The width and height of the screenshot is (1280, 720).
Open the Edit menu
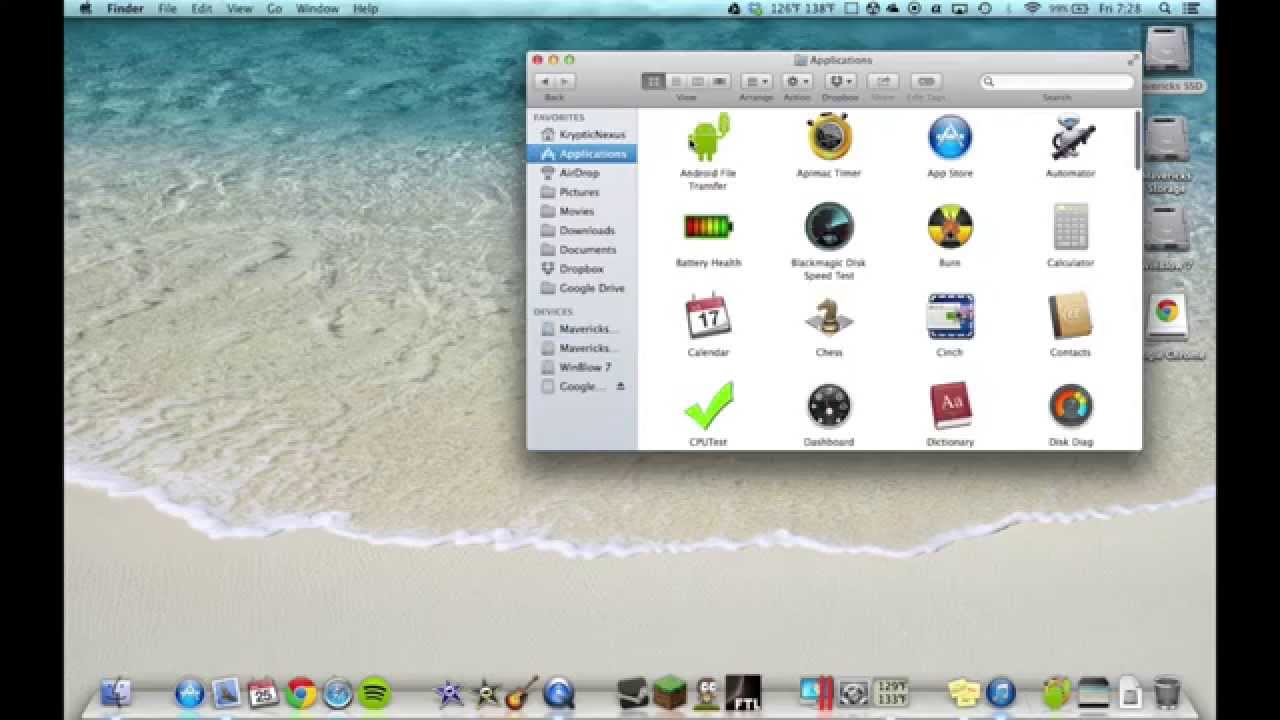(202, 8)
